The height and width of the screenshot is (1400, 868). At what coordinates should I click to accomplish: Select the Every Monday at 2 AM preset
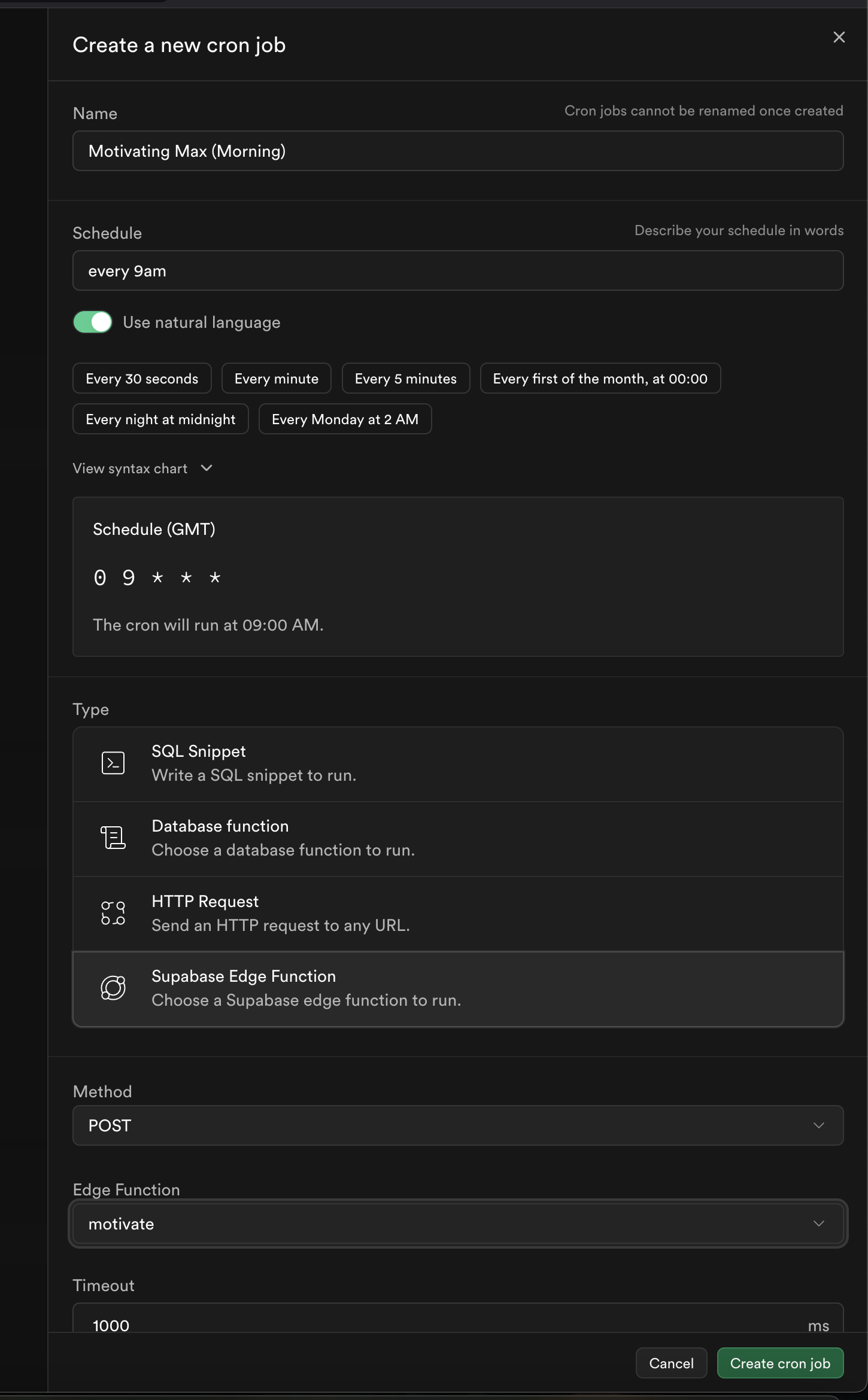[x=345, y=419]
